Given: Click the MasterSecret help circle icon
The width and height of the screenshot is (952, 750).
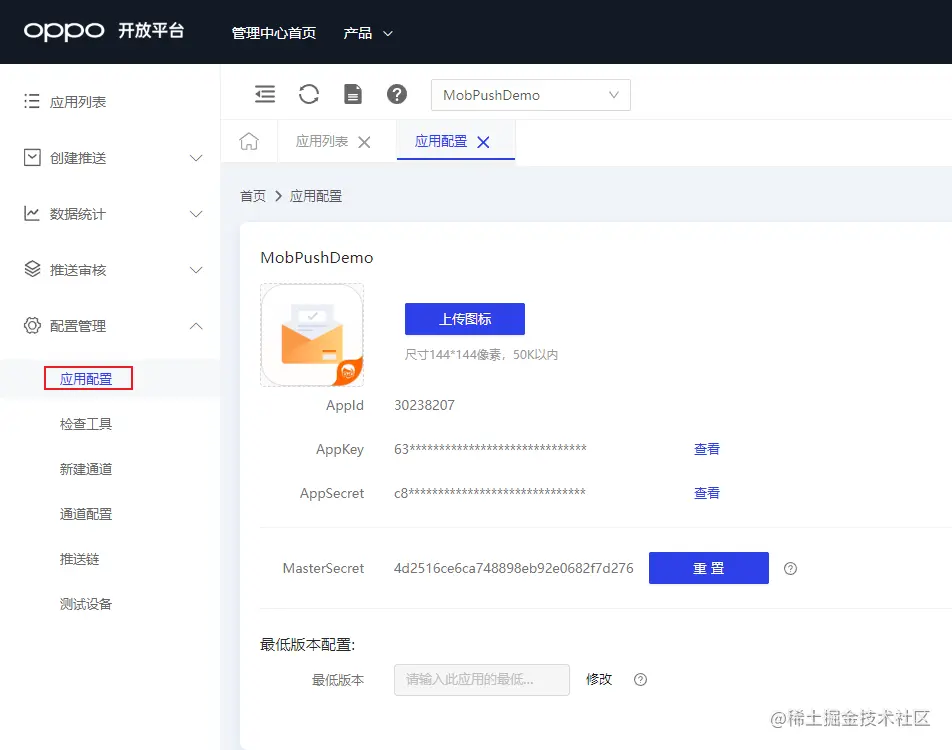Looking at the screenshot, I should (x=790, y=568).
